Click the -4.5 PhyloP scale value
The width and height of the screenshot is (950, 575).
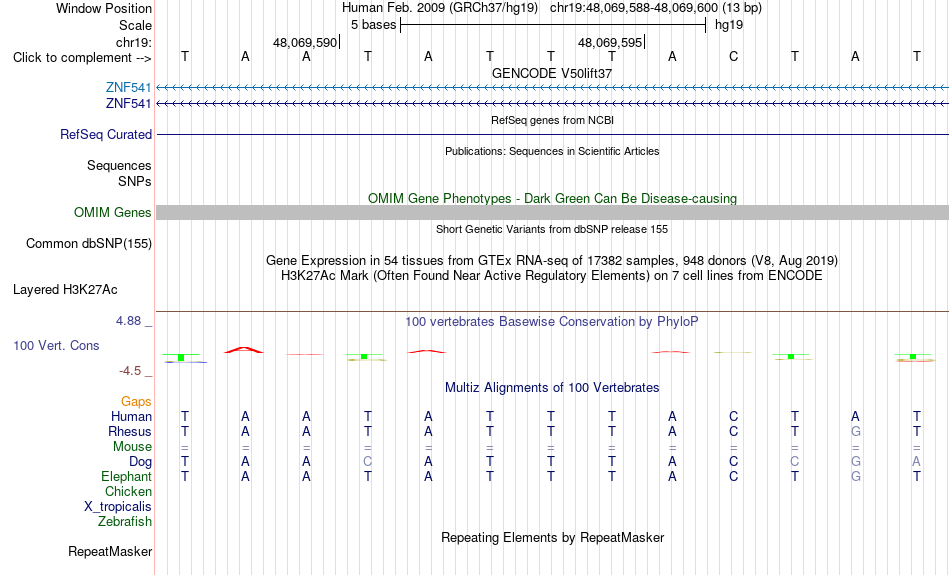tap(130, 371)
